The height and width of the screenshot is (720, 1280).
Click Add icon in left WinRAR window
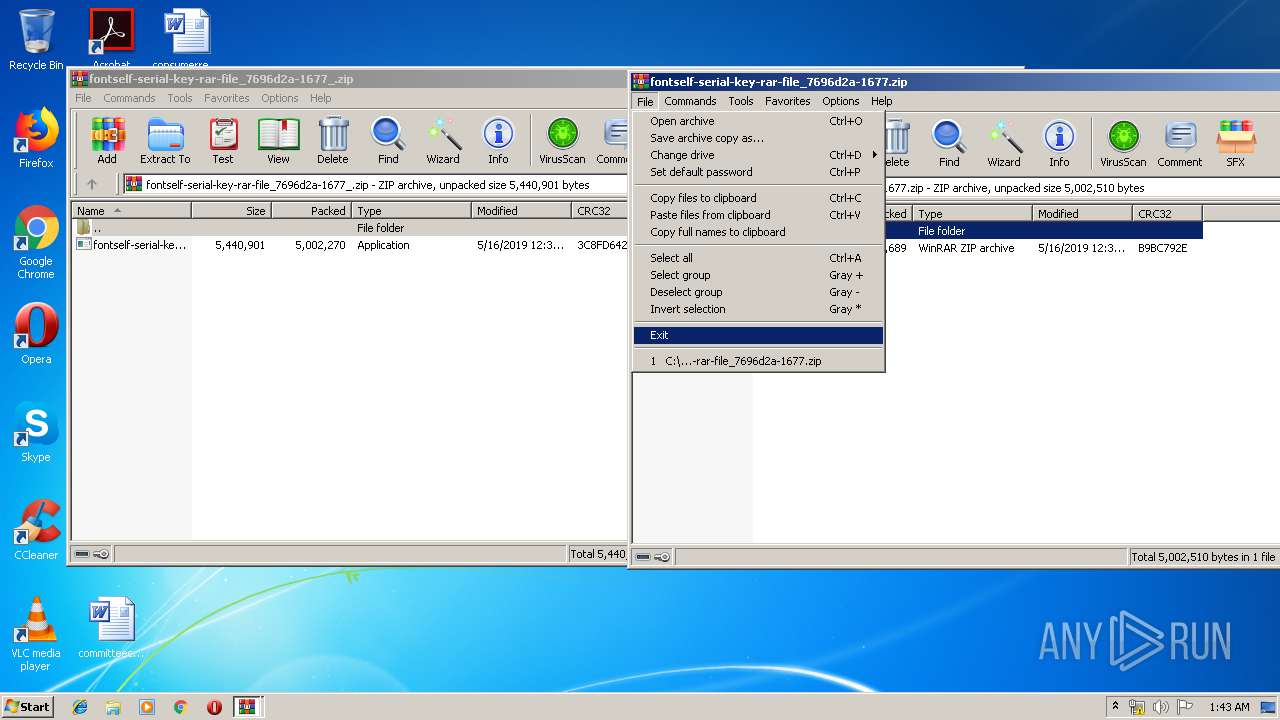click(x=107, y=141)
